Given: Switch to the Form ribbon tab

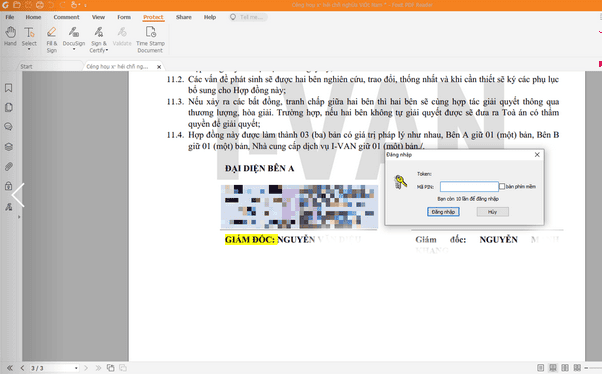Looking at the screenshot, I should 124,17.
